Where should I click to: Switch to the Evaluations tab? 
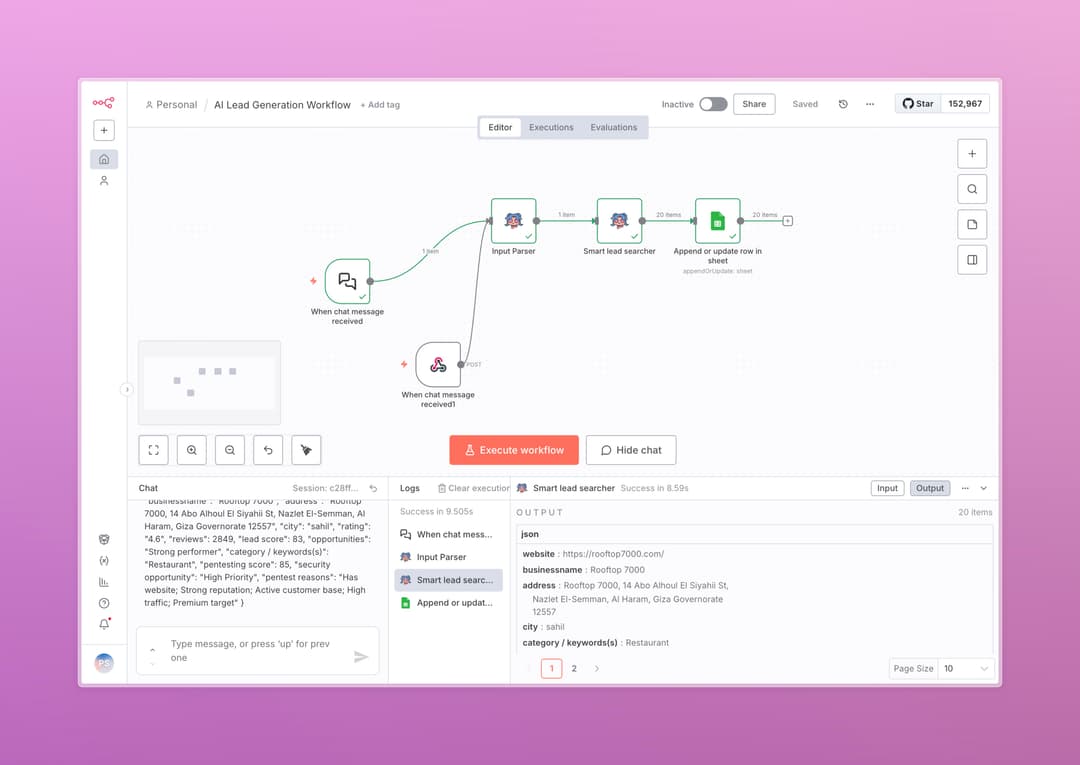click(613, 127)
